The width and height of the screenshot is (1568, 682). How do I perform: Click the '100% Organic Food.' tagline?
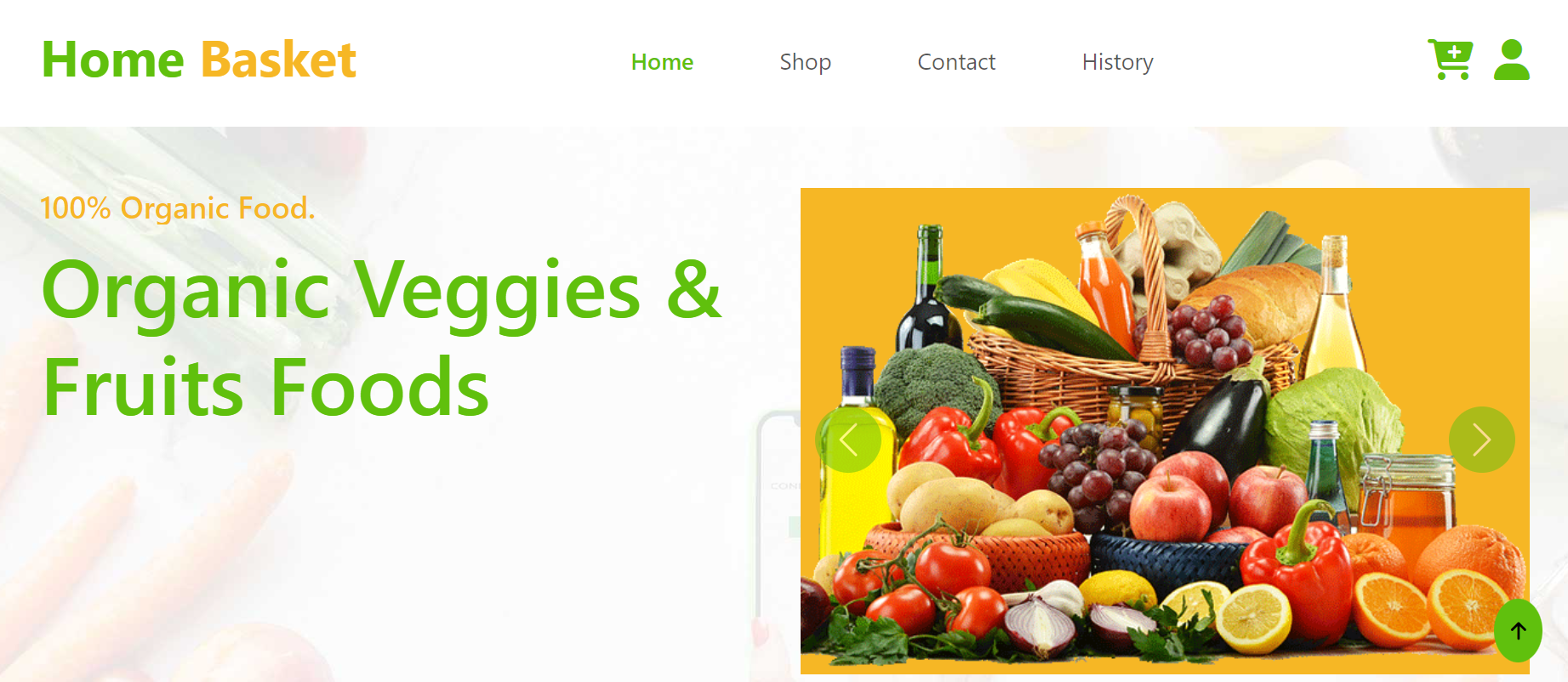pyautogui.click(x=178, y=208)
